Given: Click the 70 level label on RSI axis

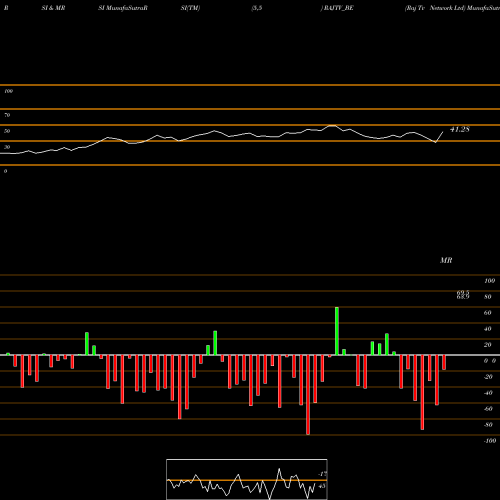Looking at the screenshot, I should [x=7, y=115].
